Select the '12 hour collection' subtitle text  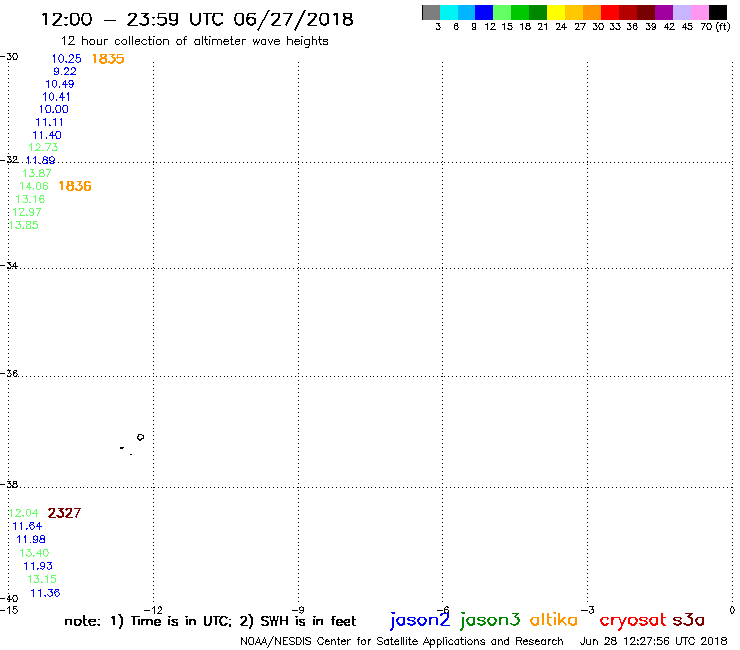194,41
